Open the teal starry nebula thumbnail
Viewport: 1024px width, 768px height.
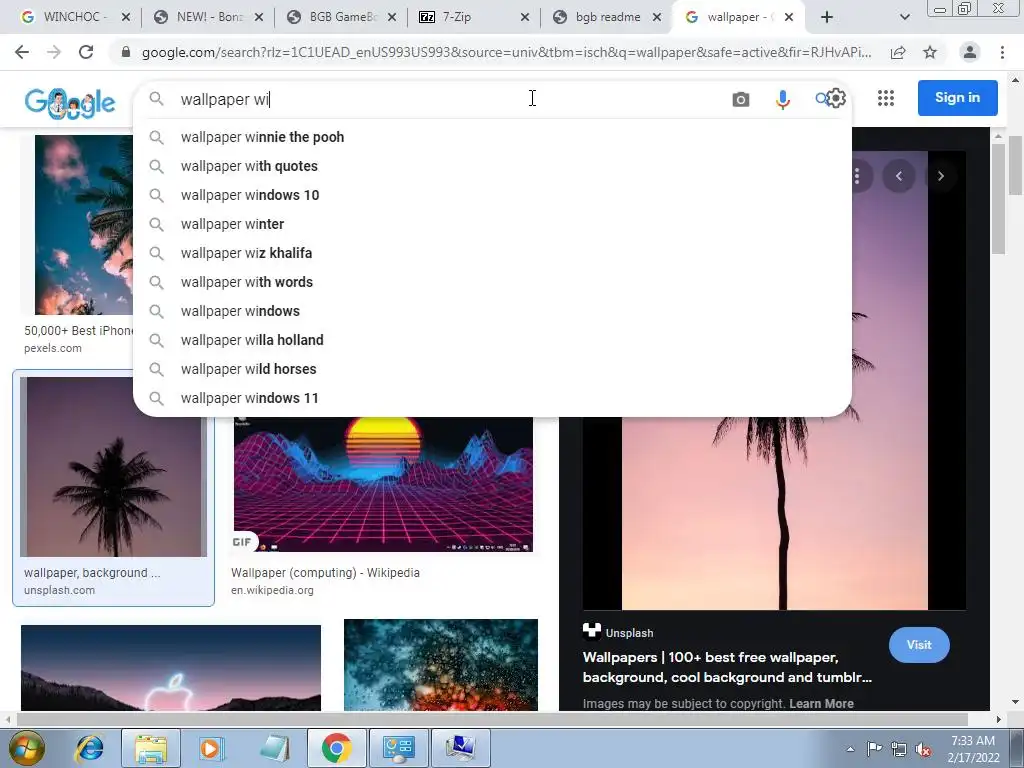click(441, 665)
